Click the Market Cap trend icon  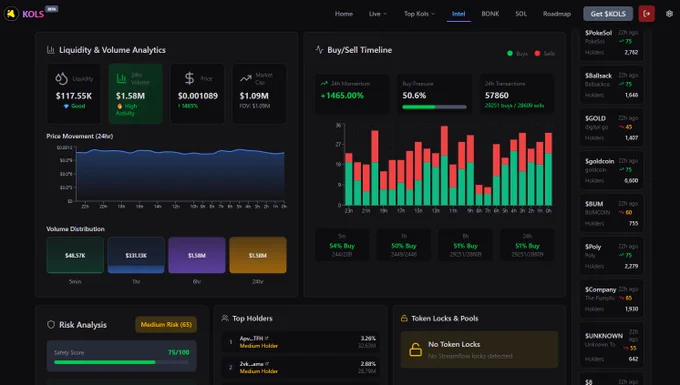point(246,78)
